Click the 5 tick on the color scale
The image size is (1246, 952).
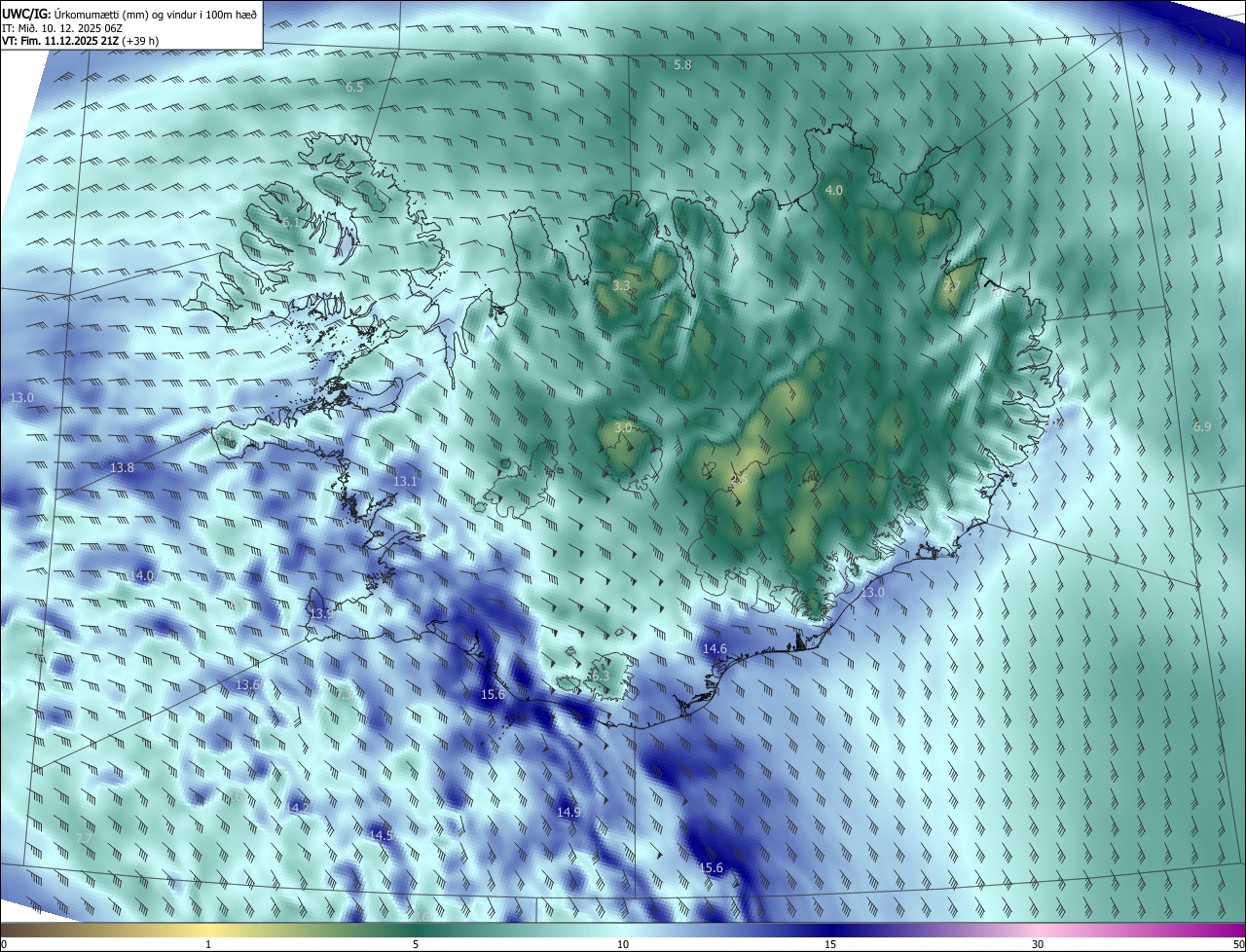(416, 944)
